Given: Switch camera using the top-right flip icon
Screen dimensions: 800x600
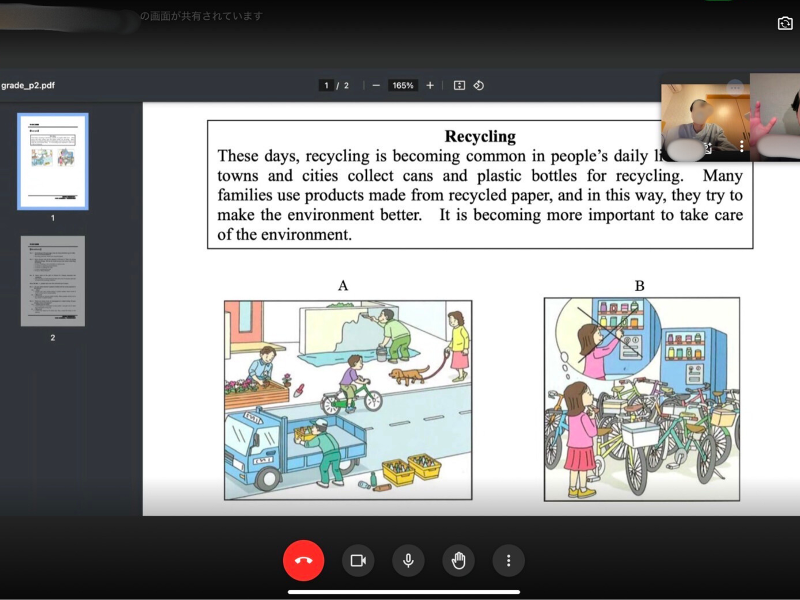Looking at the screenshot, I should pos(784,23).
